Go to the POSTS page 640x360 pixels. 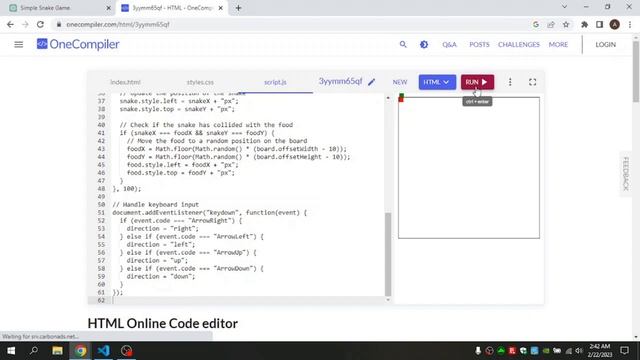pos(479,44)
